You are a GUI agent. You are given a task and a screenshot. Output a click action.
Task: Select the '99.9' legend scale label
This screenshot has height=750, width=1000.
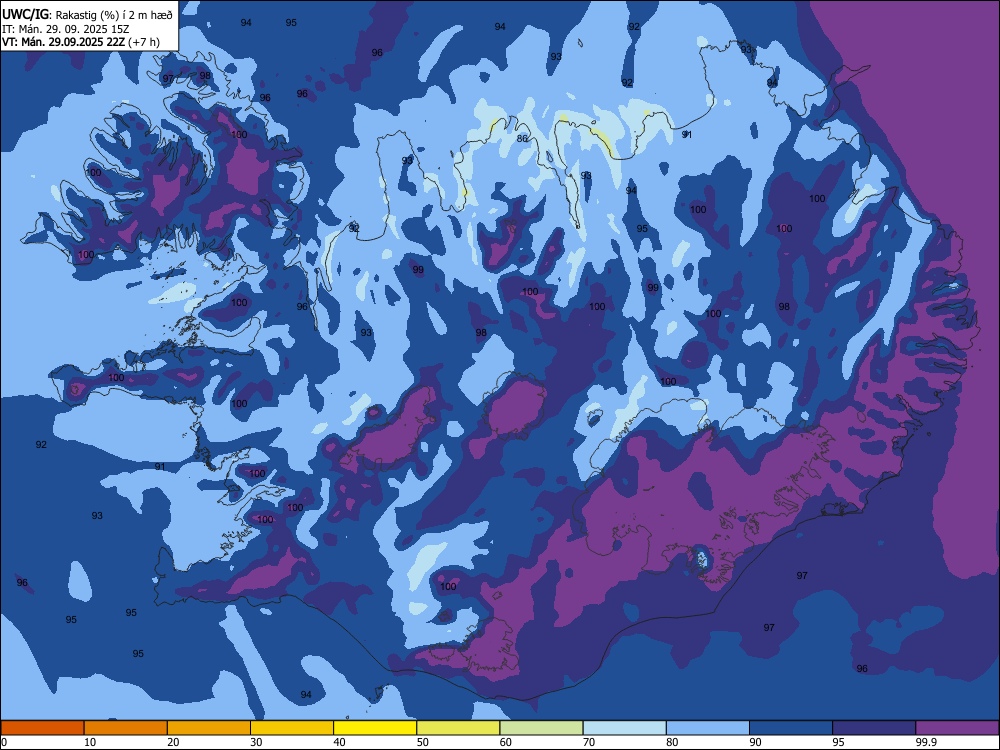point(925,742)
